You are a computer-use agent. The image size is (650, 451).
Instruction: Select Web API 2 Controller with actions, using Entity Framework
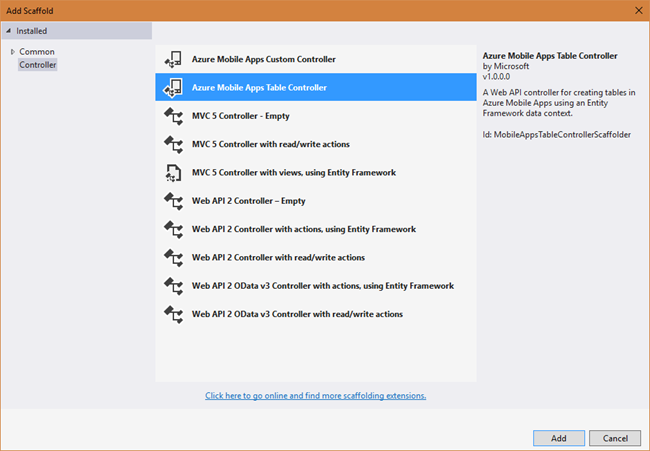tap(304, 229)
